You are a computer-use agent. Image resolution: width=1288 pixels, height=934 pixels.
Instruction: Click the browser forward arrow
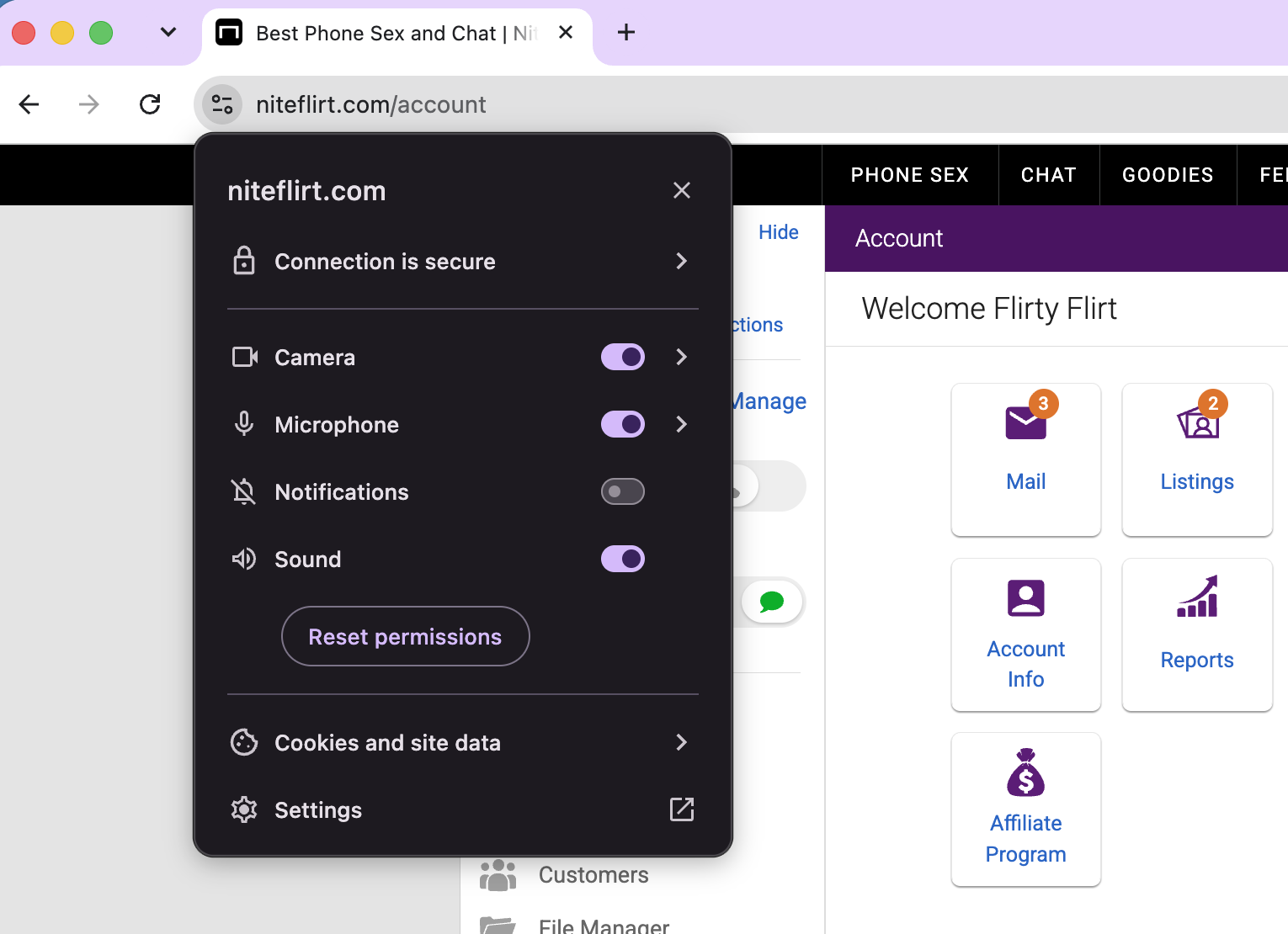[89, 104]
